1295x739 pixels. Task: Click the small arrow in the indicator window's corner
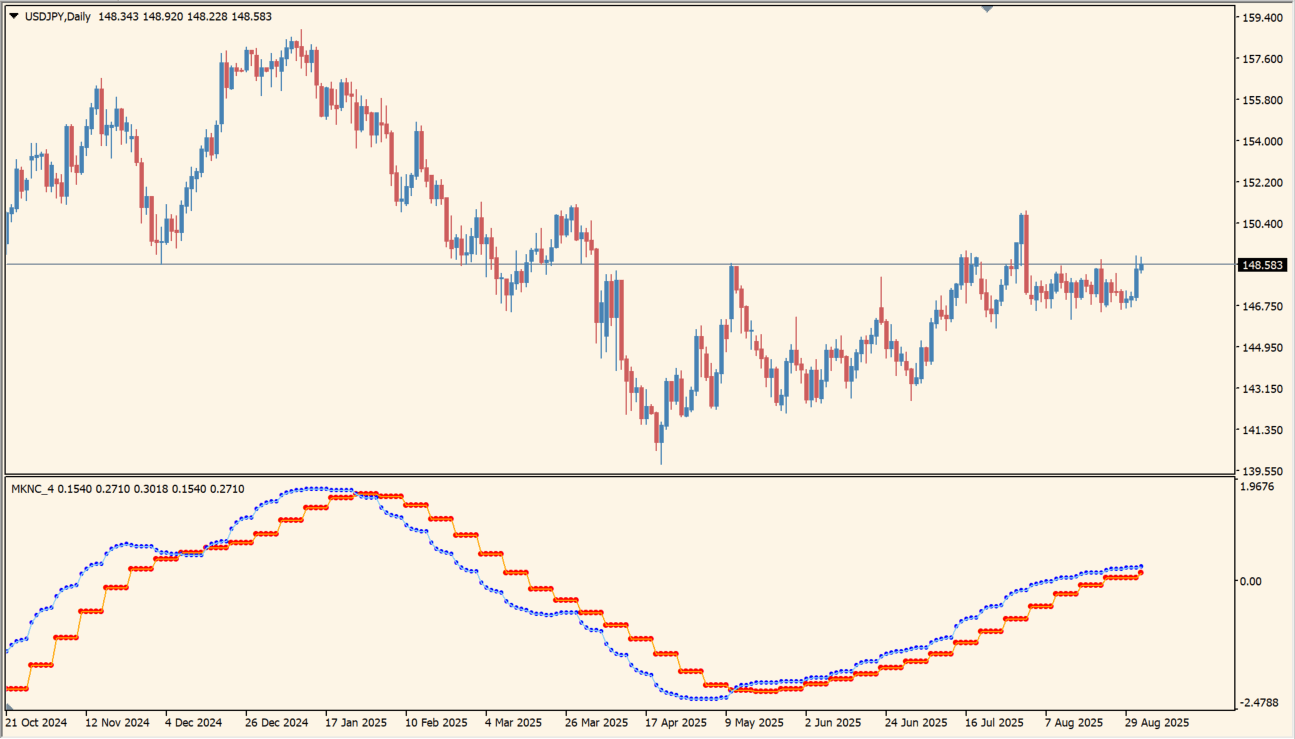(10, 709)
